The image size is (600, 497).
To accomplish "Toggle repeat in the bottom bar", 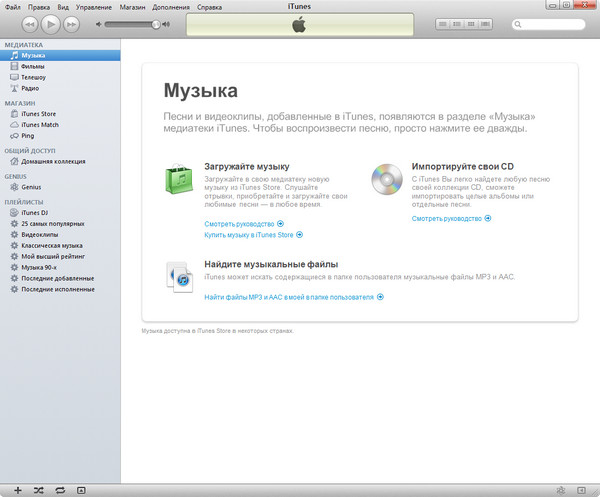I will (60, 490).
